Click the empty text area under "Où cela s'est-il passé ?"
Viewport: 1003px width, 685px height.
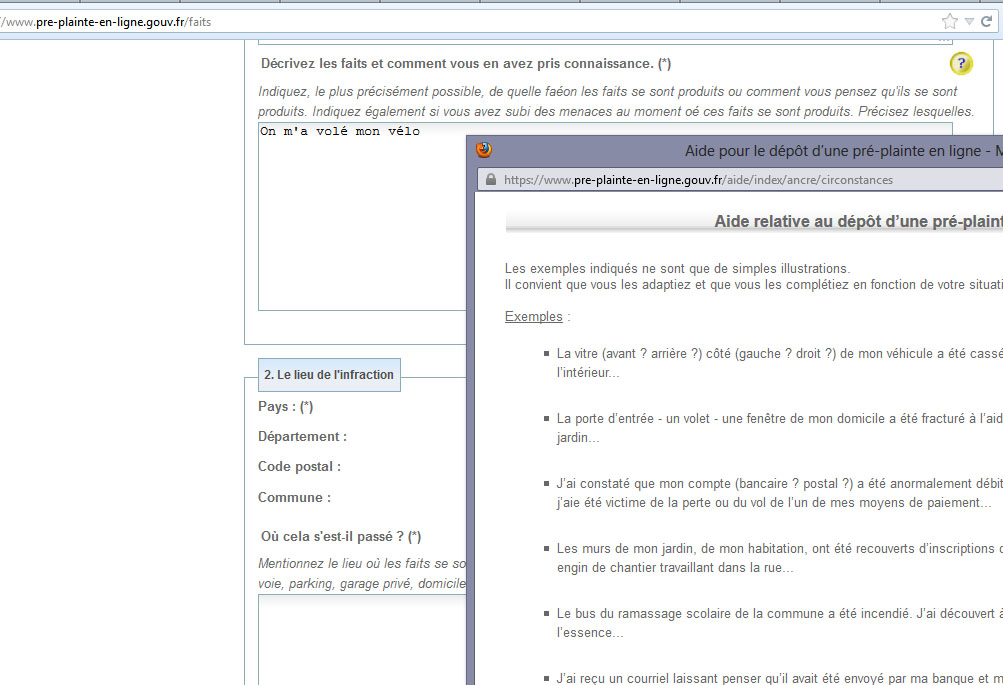tap(362, 638)
